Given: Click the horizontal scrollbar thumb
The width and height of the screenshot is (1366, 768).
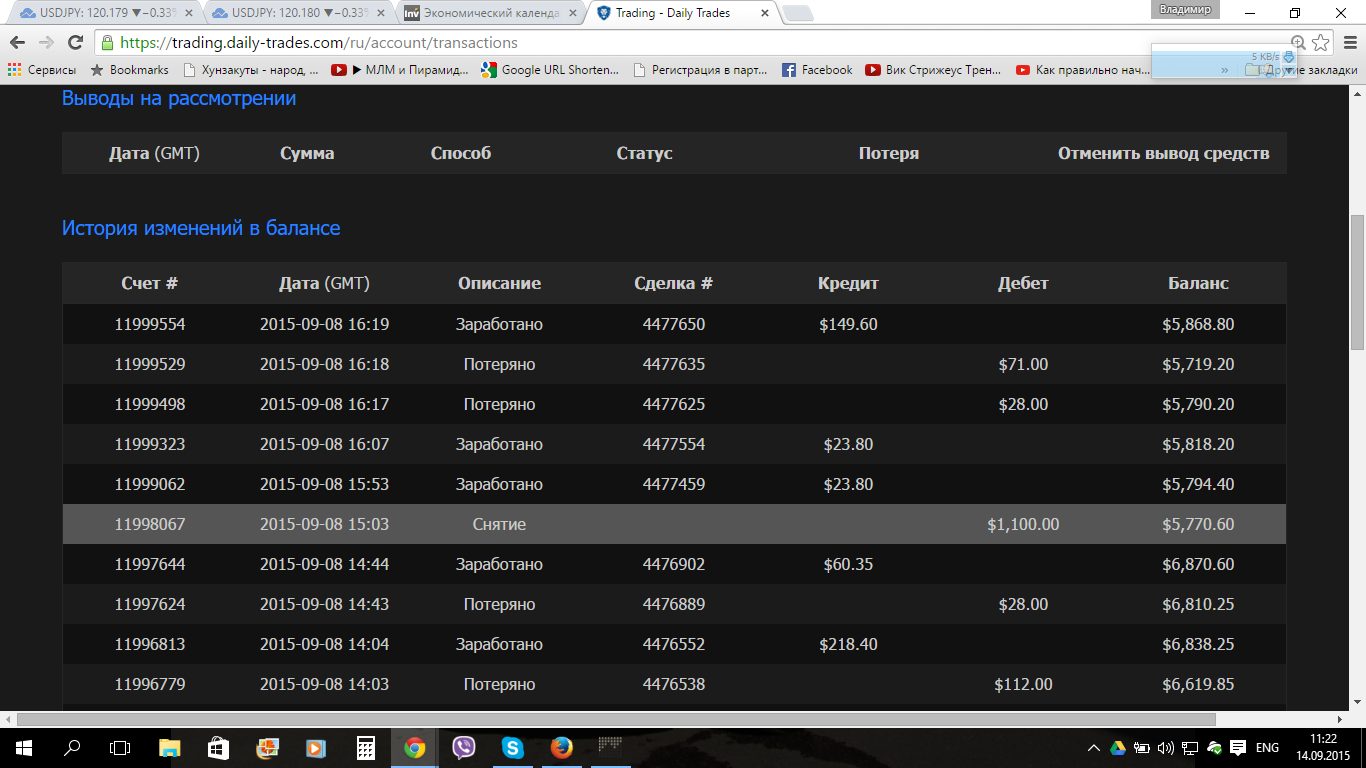Looking at the screenshot, I should [x=616, y=719].
